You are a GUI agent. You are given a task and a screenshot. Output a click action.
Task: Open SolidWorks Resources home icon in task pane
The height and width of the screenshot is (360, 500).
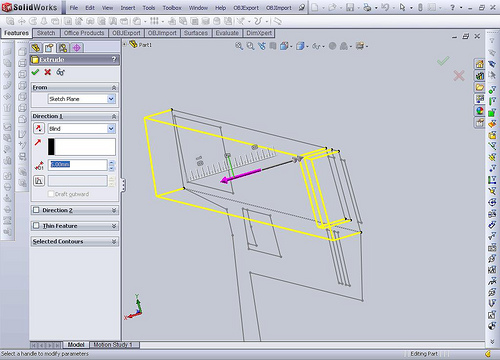pyautogui.click(x=480, y=64)
